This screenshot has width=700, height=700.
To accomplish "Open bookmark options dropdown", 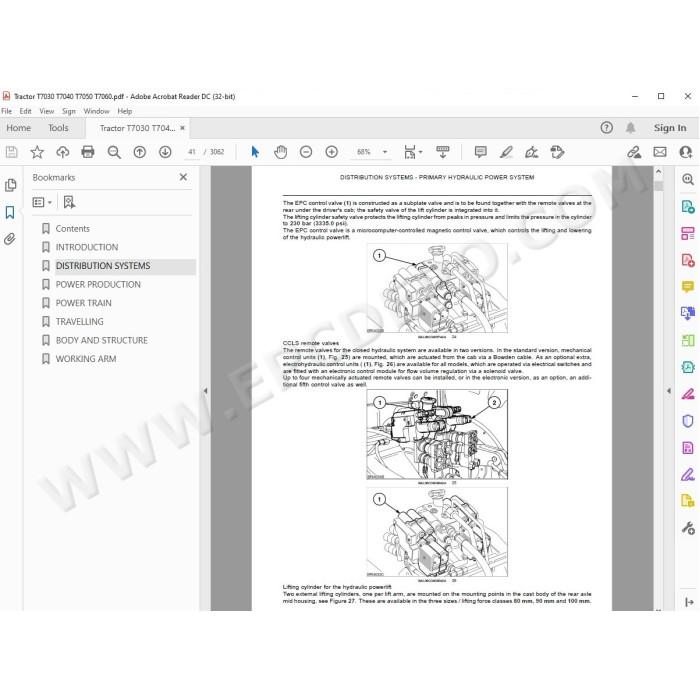I will pyautogui.click(x=42, y=203).
